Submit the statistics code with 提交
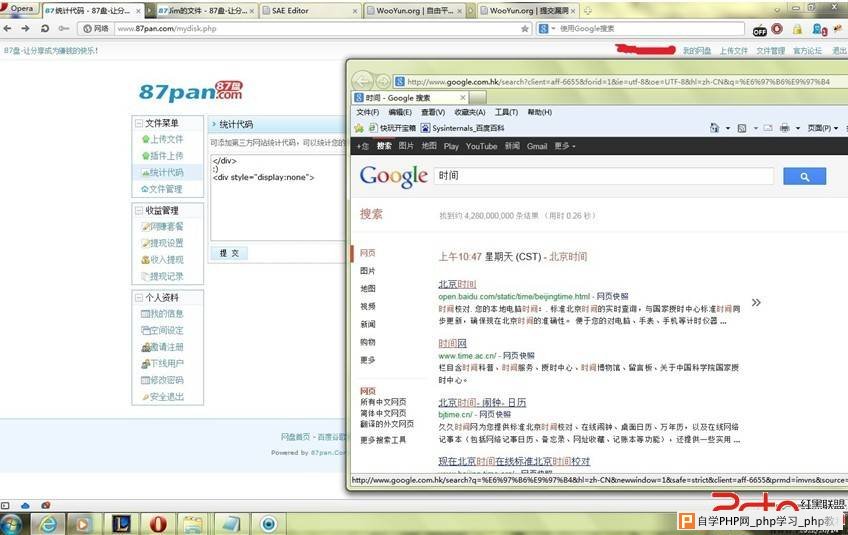 click(x=229, y=253)
